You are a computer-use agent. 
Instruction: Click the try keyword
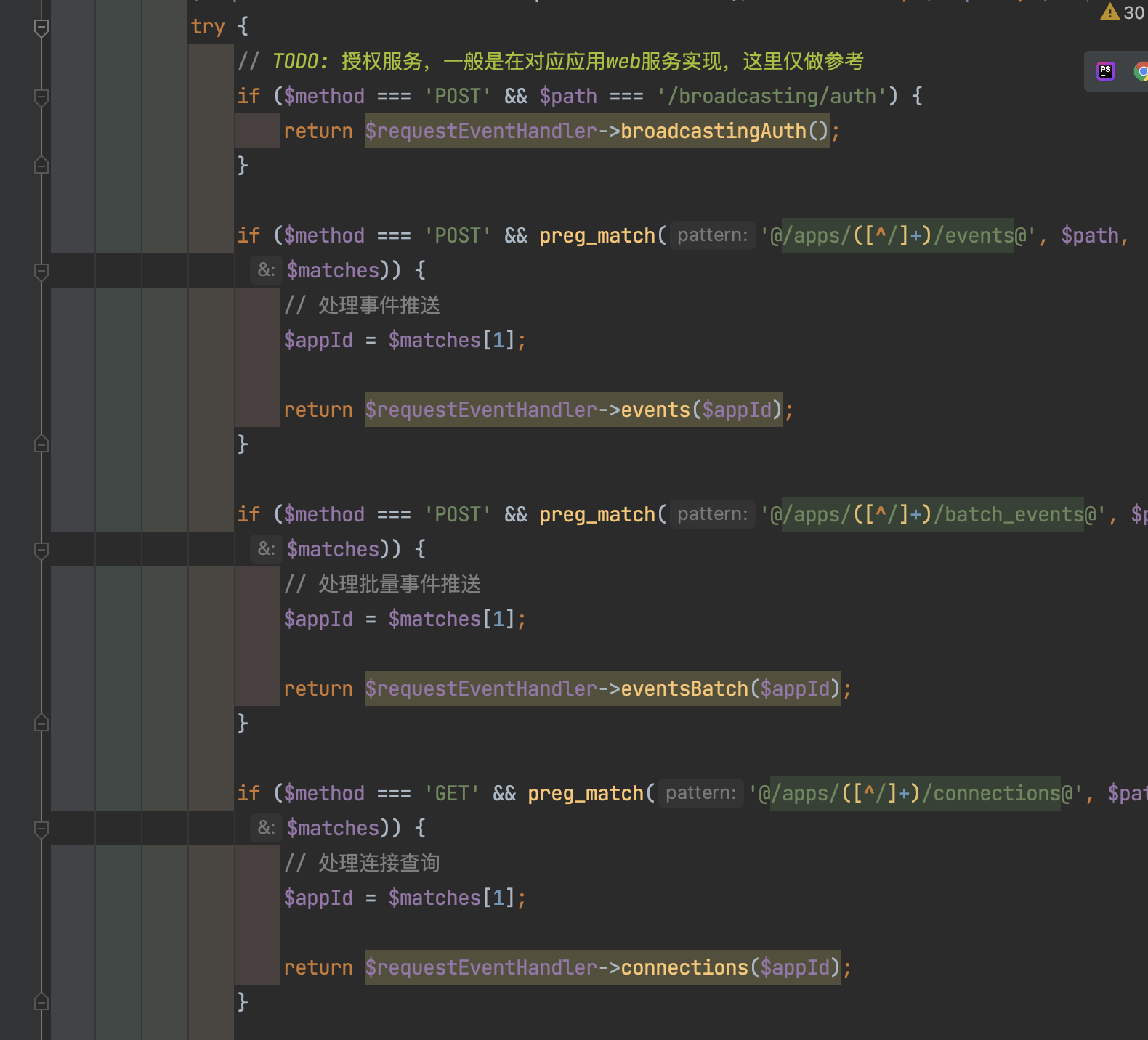(x=208, y=27)
